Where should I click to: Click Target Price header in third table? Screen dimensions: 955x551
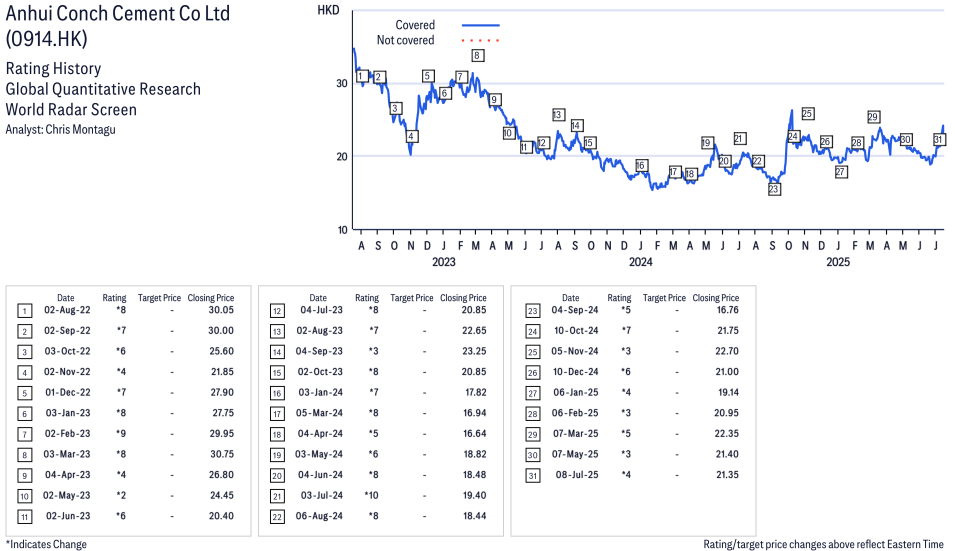point(664,298)
